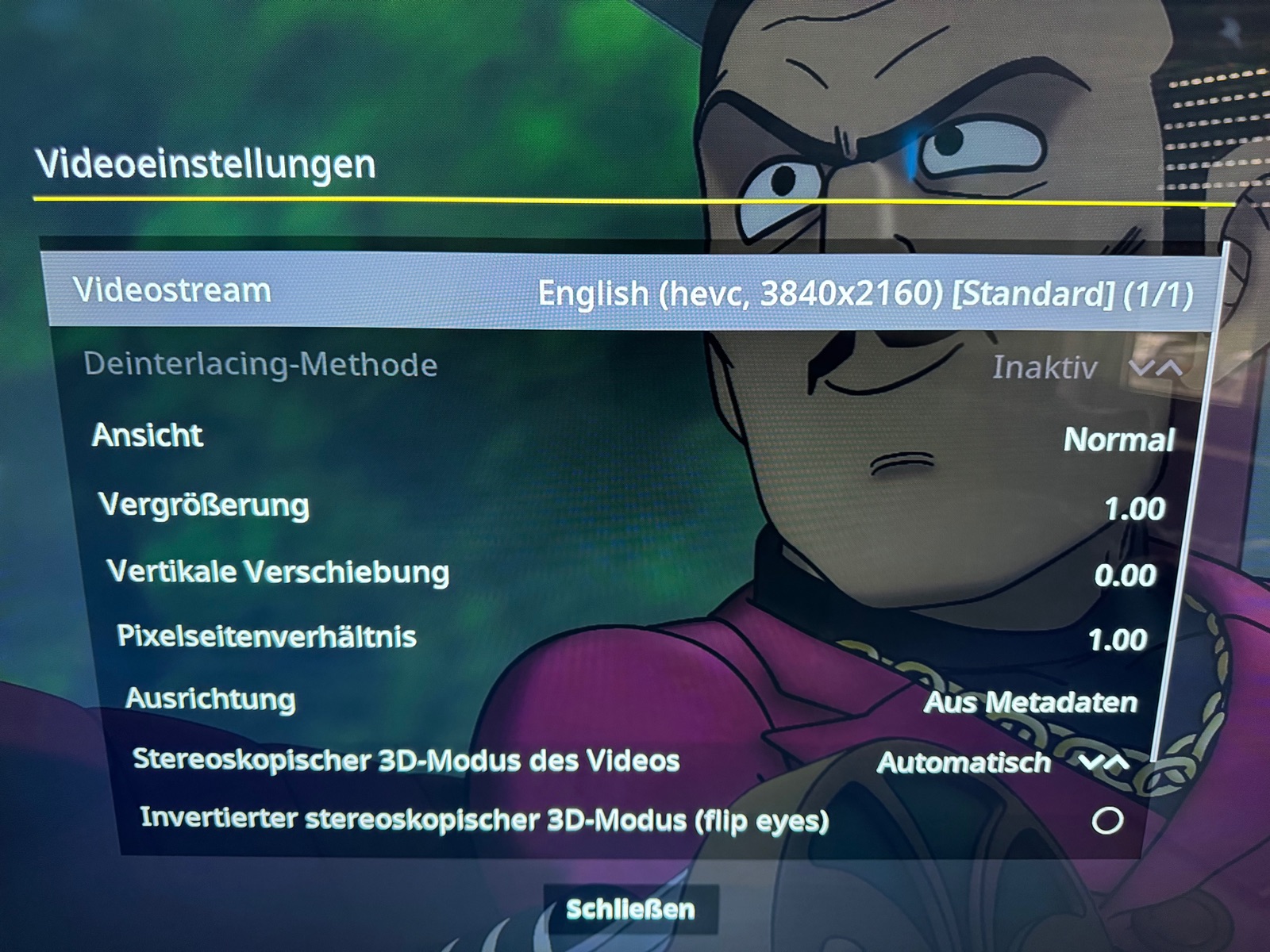Screen dimensions: 1270x952
Task: Adjust the Pixelseitenverhältnis value 1.00
Action: (1118, 639)
